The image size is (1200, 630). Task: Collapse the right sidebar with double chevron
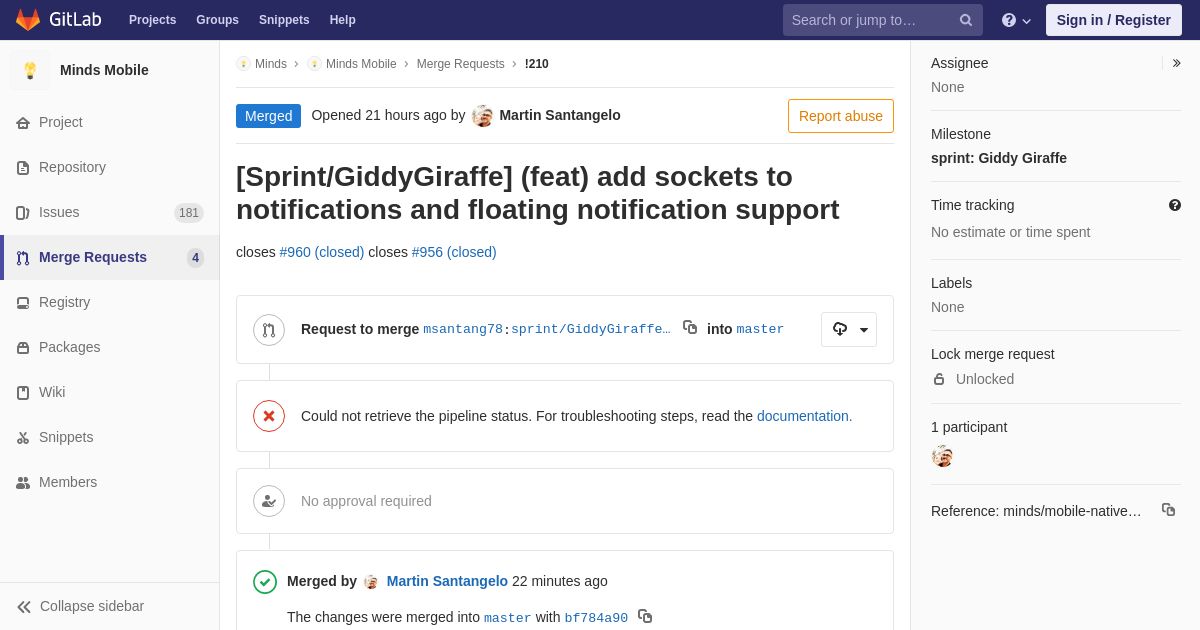[1176, 63]
